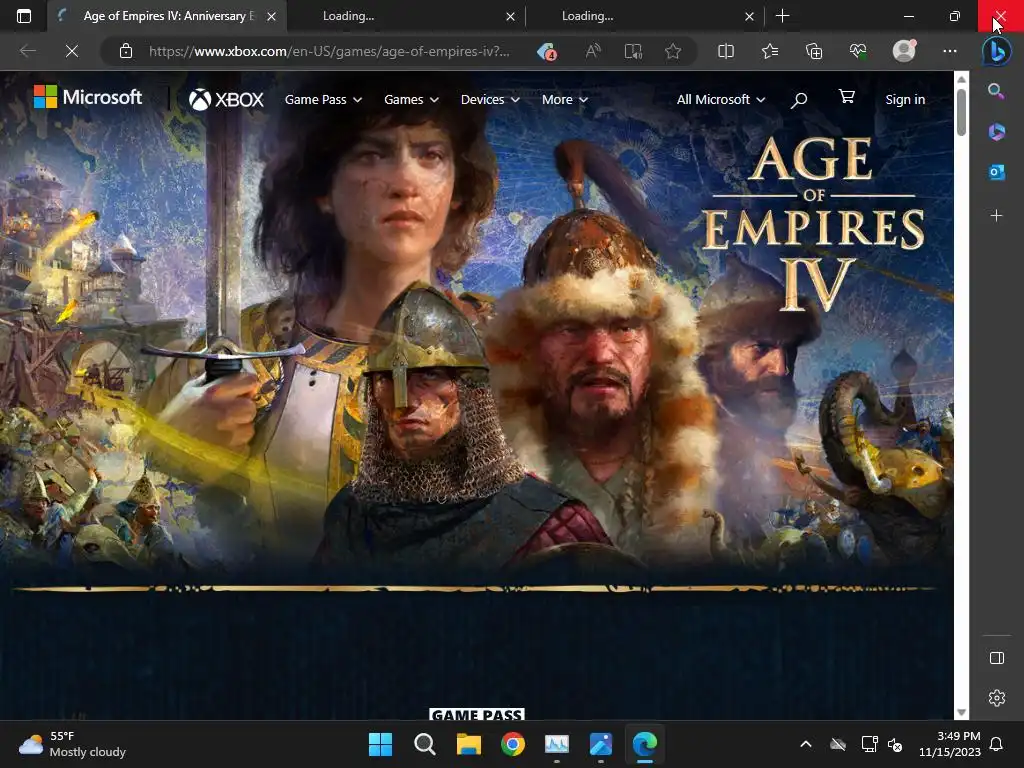Open Bing Copilot sidebar
The image size is (1024, 768).
(x=997, y=52)
